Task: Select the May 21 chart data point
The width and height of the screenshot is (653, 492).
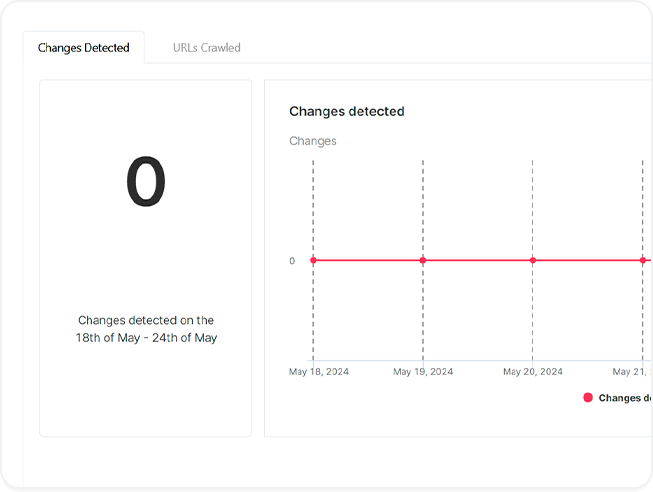Action: point(643,260)
